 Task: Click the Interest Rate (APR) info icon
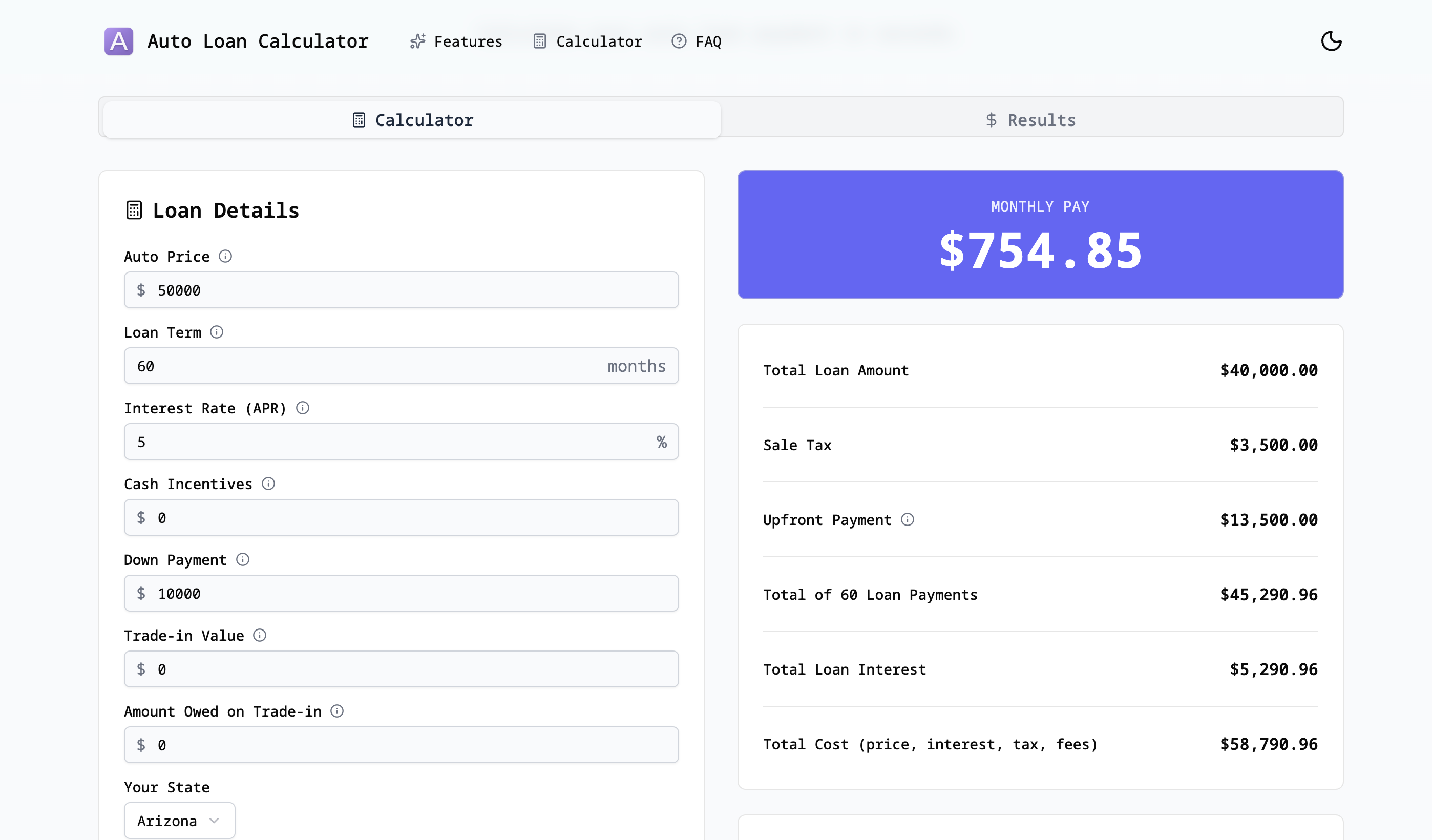302,408
